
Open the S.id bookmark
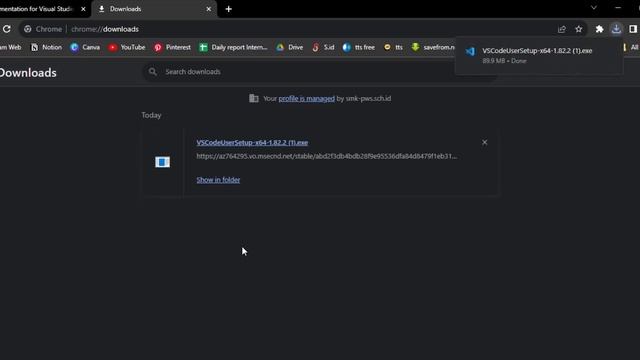click(x=323, y=47)
